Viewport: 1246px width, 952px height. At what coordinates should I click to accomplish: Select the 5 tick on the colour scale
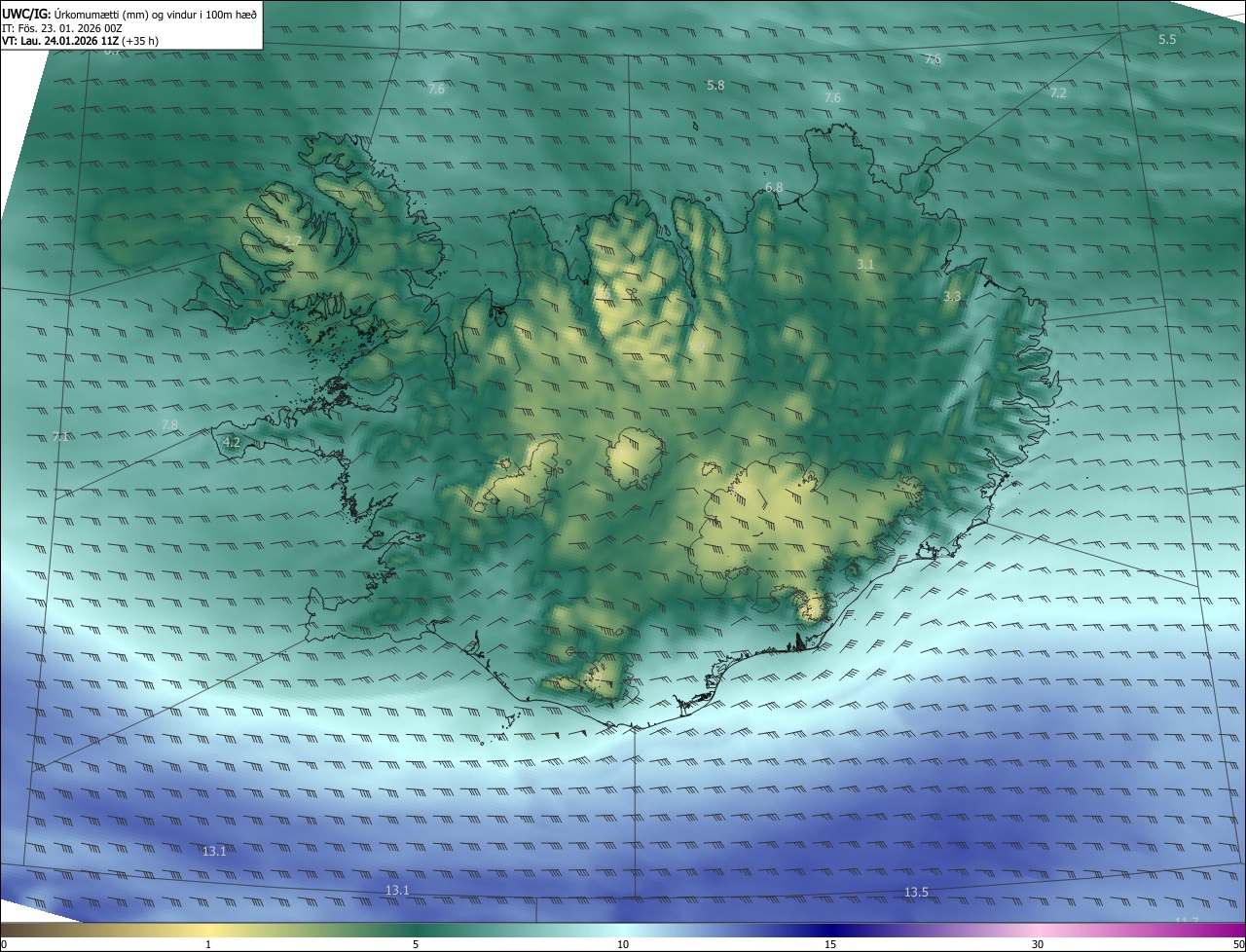[x=416, y=944]
